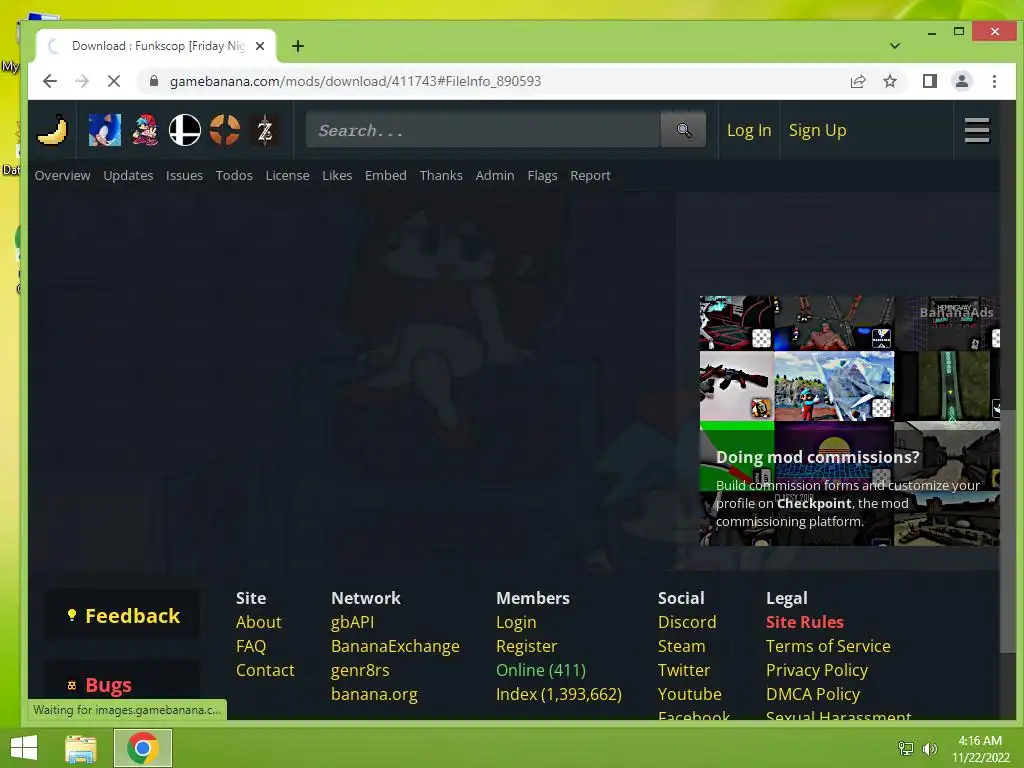Switch to the License tab
The image size is (1024, 768).
[x=287, y=175]
